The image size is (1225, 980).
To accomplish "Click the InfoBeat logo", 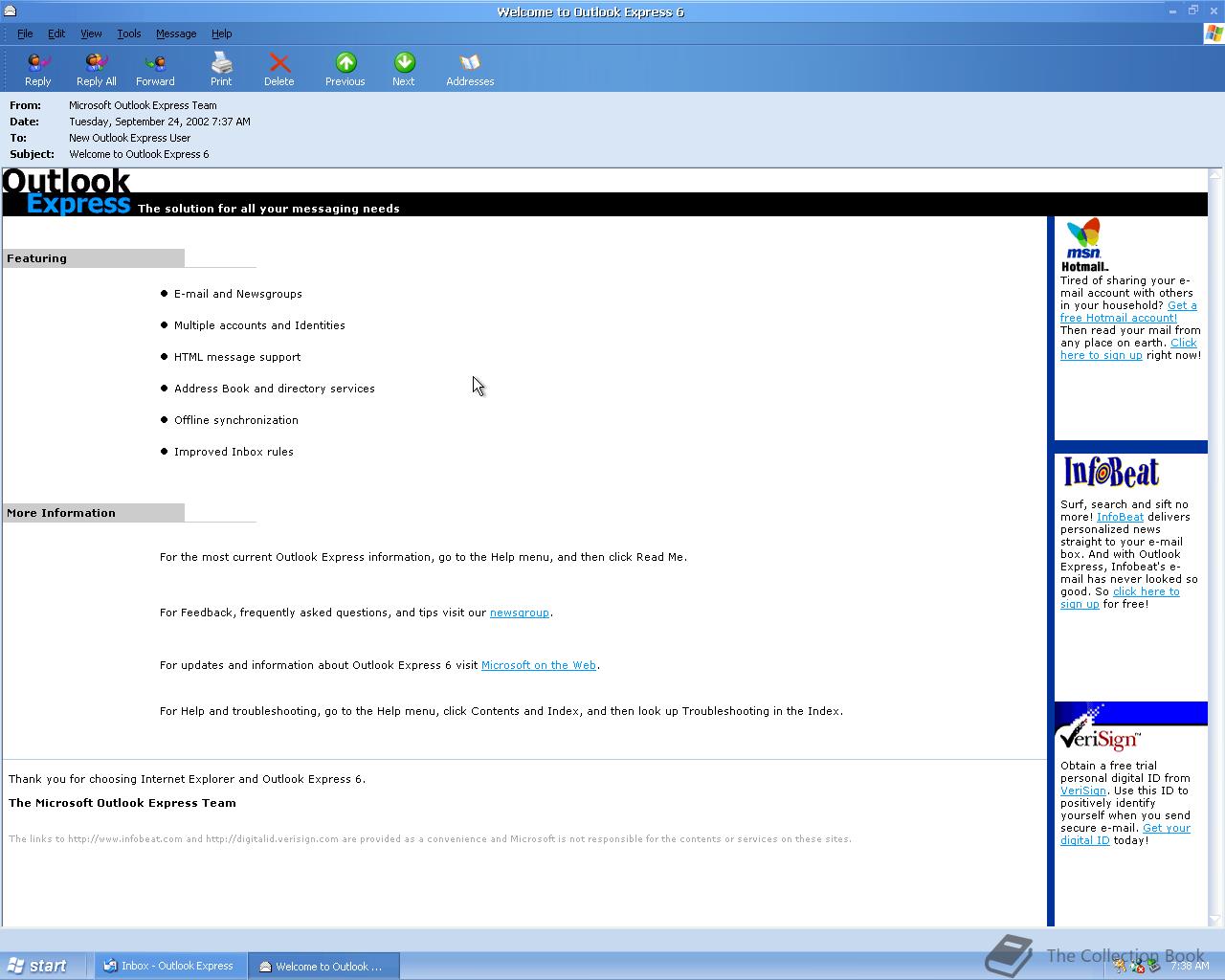I will pyautogui.click(x=1111, y=472).
